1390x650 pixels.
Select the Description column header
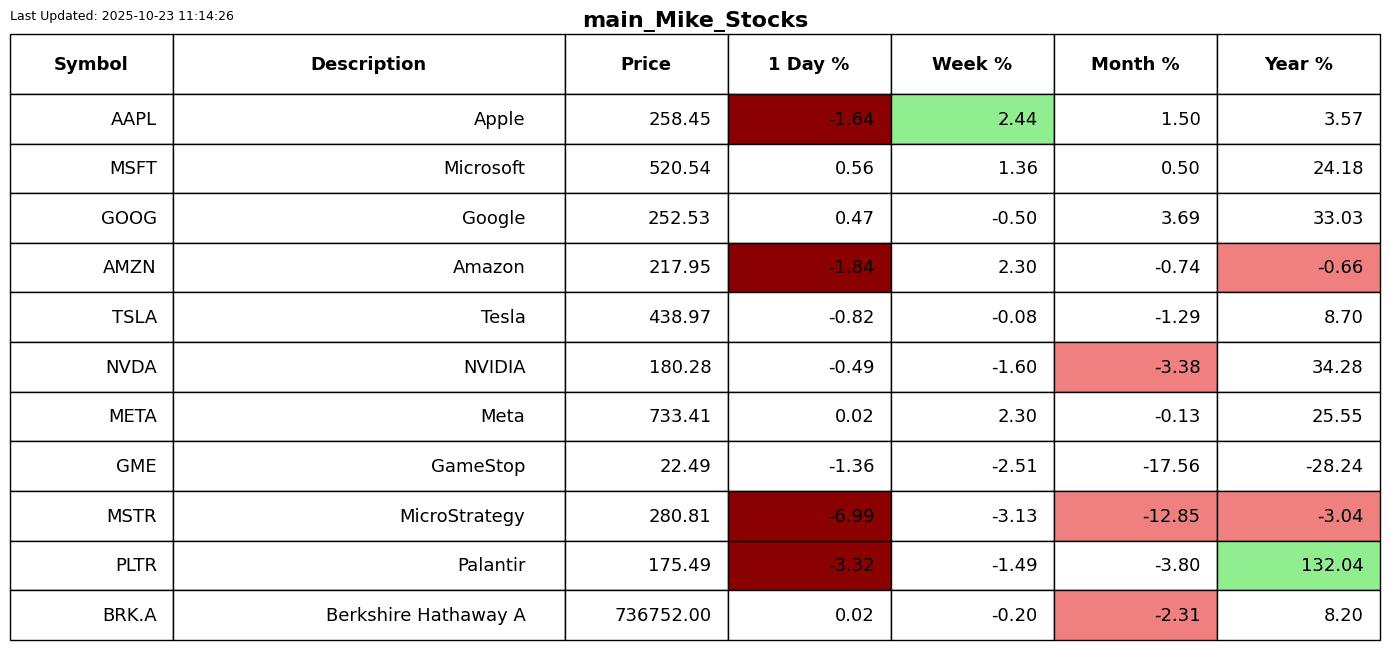pyautogui.click(x=368, y=65)
